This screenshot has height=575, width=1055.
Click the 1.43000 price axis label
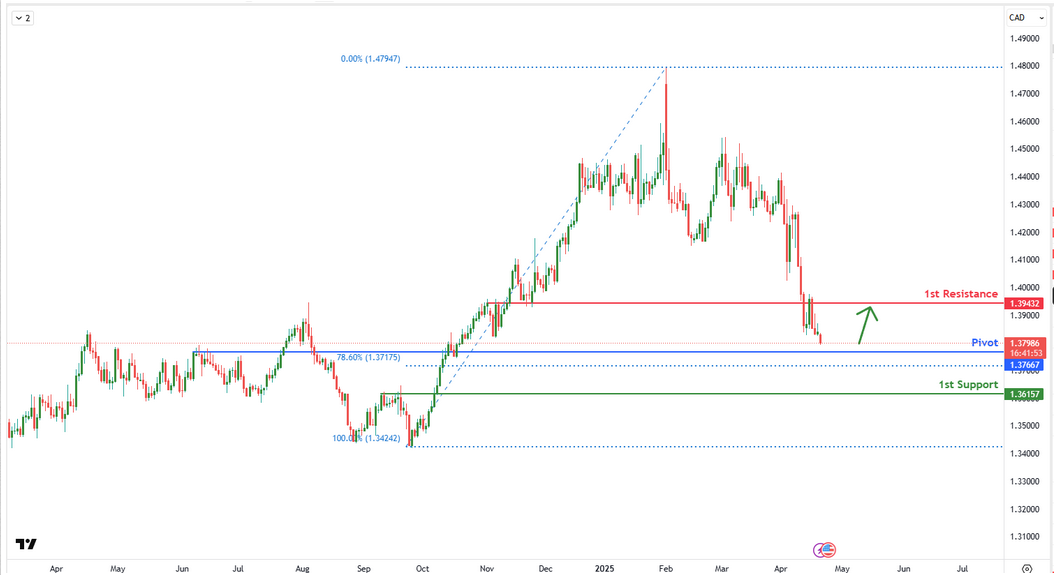[x=1024, y=204]
